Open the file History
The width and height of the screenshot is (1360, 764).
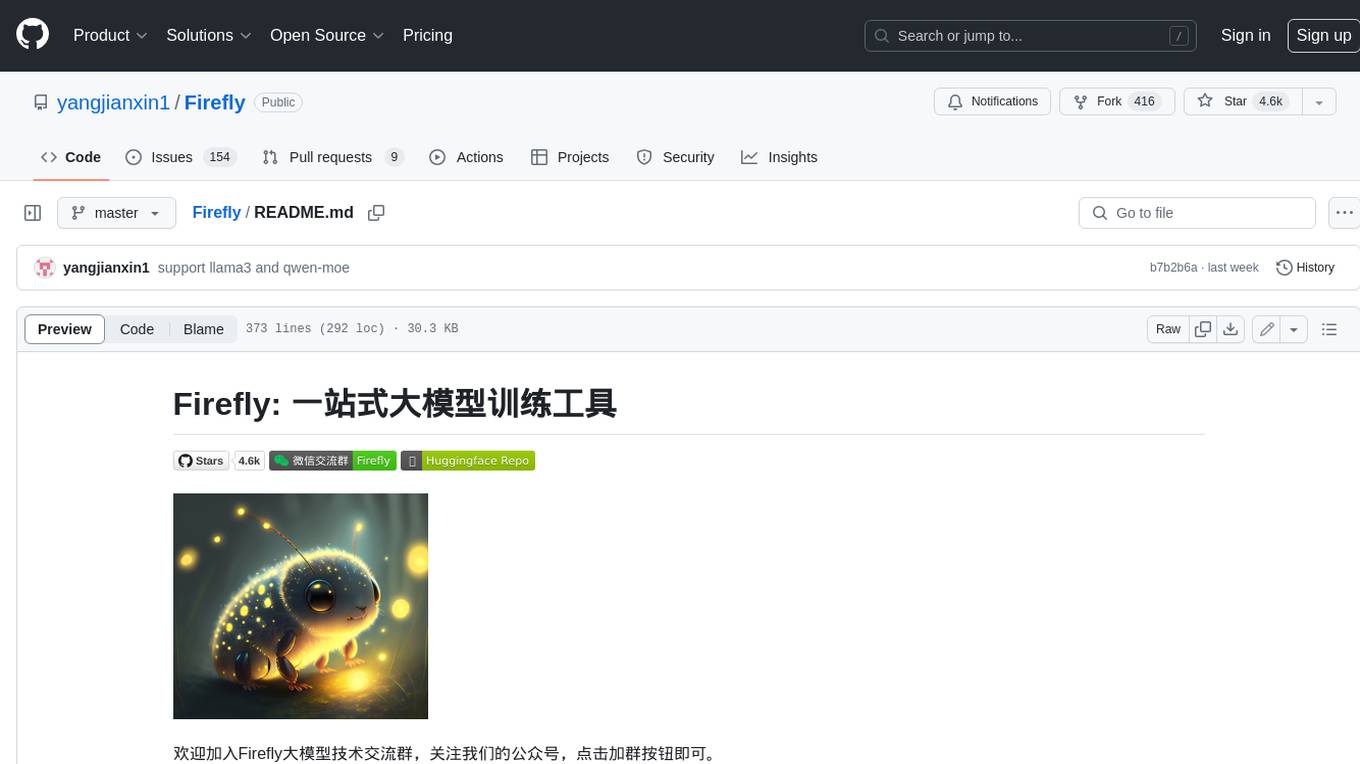pyautogui.click(x=1305, y=267)
